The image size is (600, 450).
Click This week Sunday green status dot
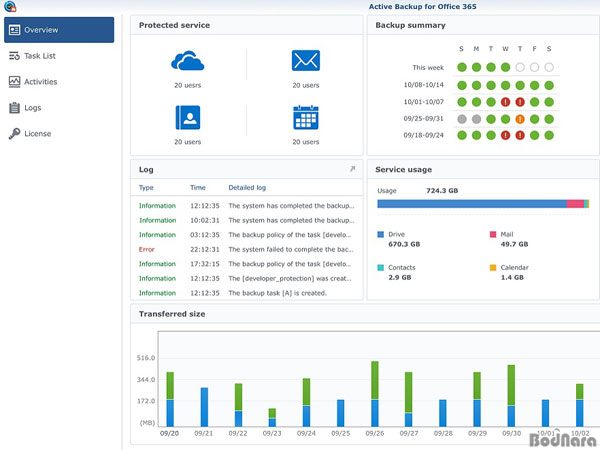[462, 67]
